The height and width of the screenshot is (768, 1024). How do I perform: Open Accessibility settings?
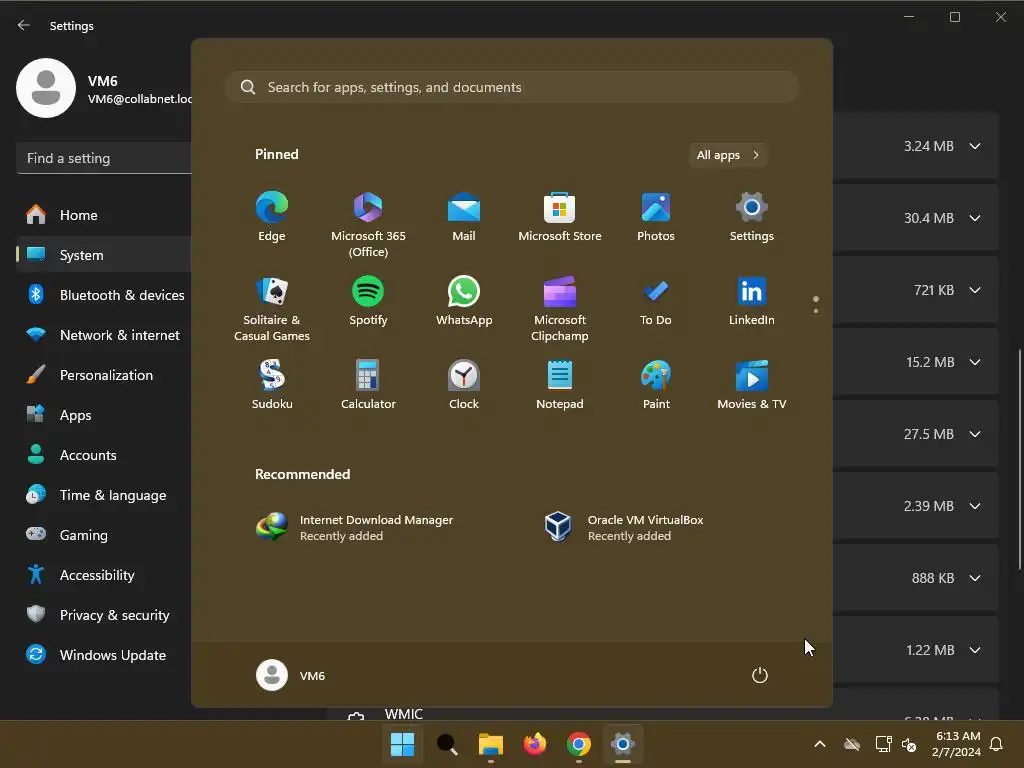point(104,575)
